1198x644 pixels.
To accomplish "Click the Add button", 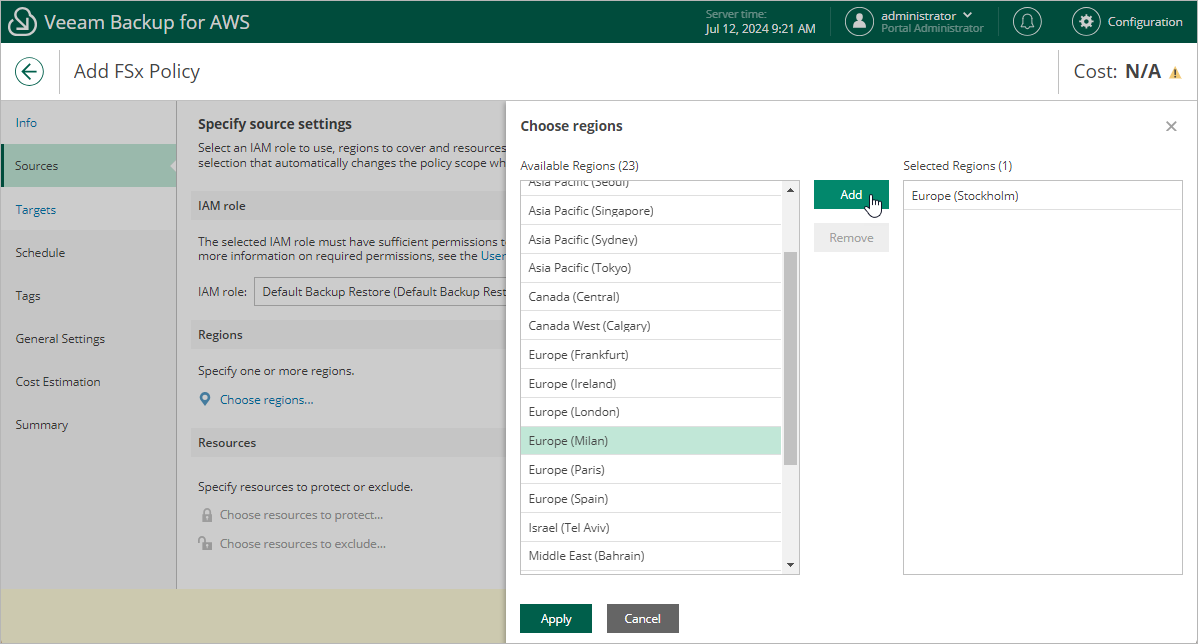I will coord(851,195).
